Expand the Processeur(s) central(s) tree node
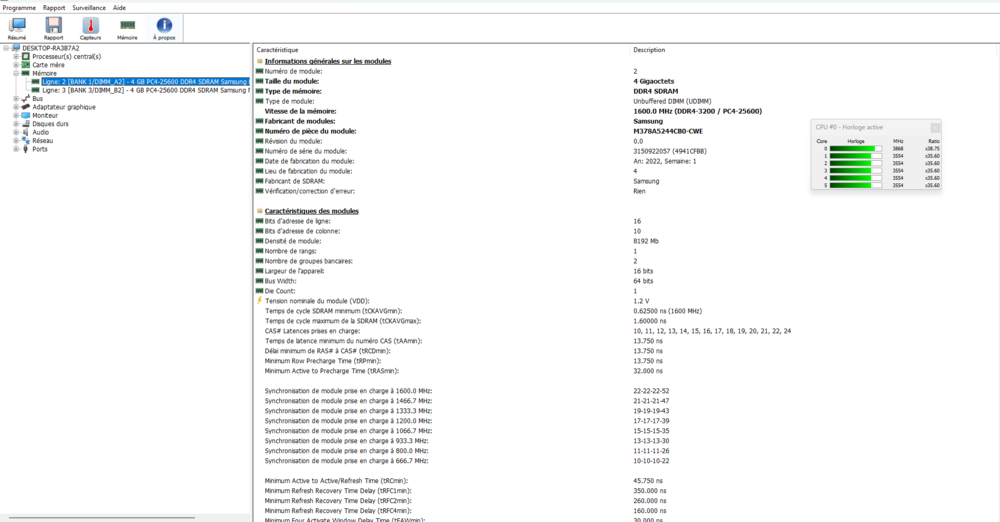This screenshot has height=522, width=1000. 15,57
